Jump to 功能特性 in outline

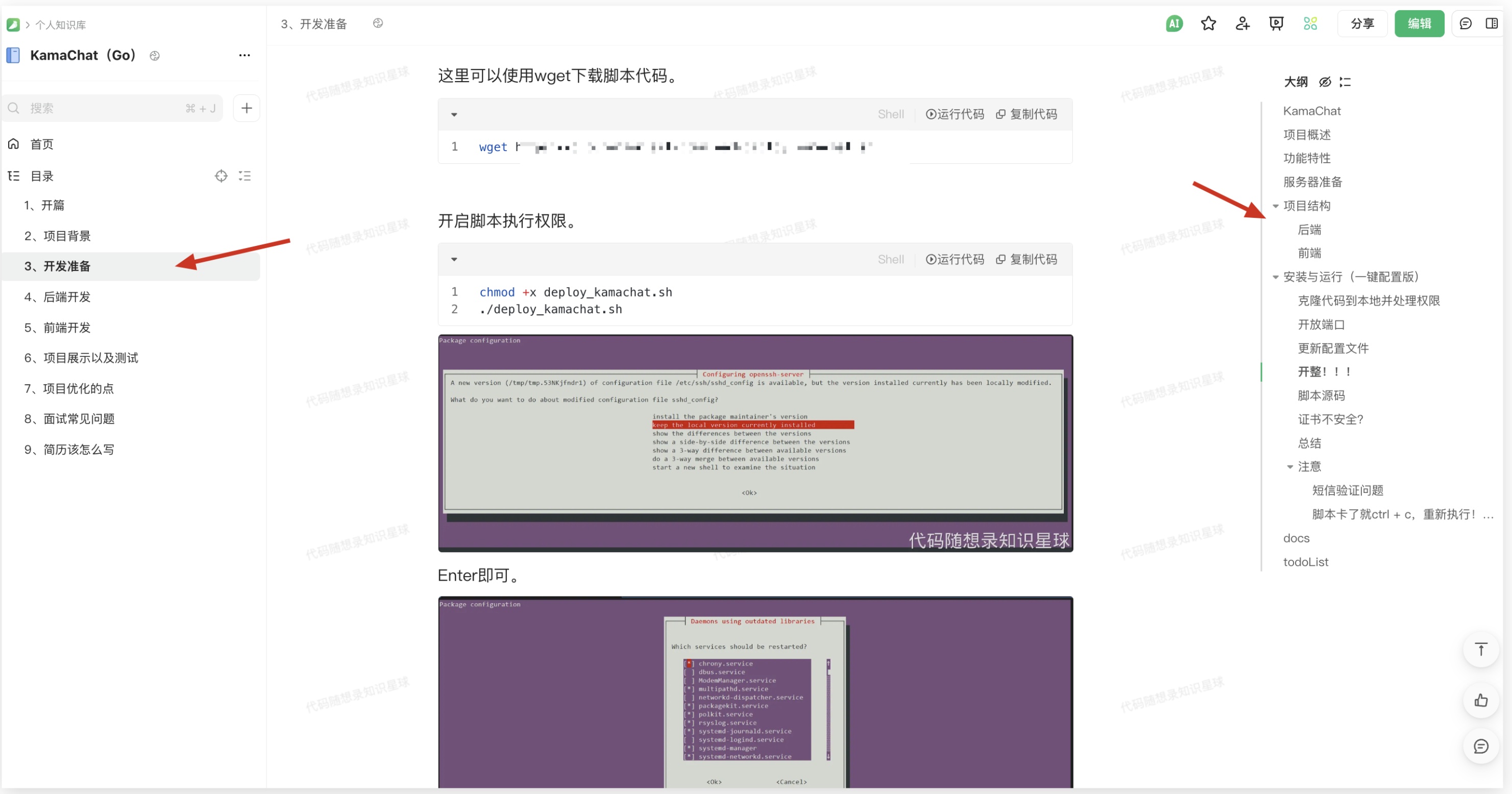(1307, 159)
